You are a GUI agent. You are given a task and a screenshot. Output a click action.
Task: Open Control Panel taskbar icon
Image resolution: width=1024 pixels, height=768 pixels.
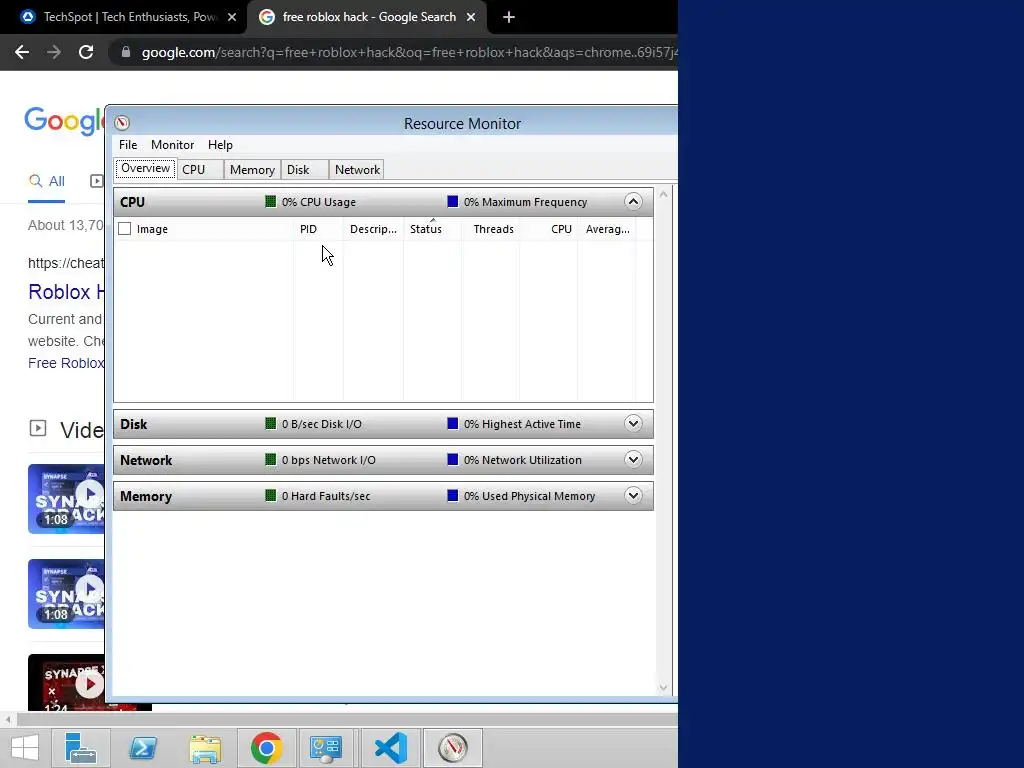326,748
